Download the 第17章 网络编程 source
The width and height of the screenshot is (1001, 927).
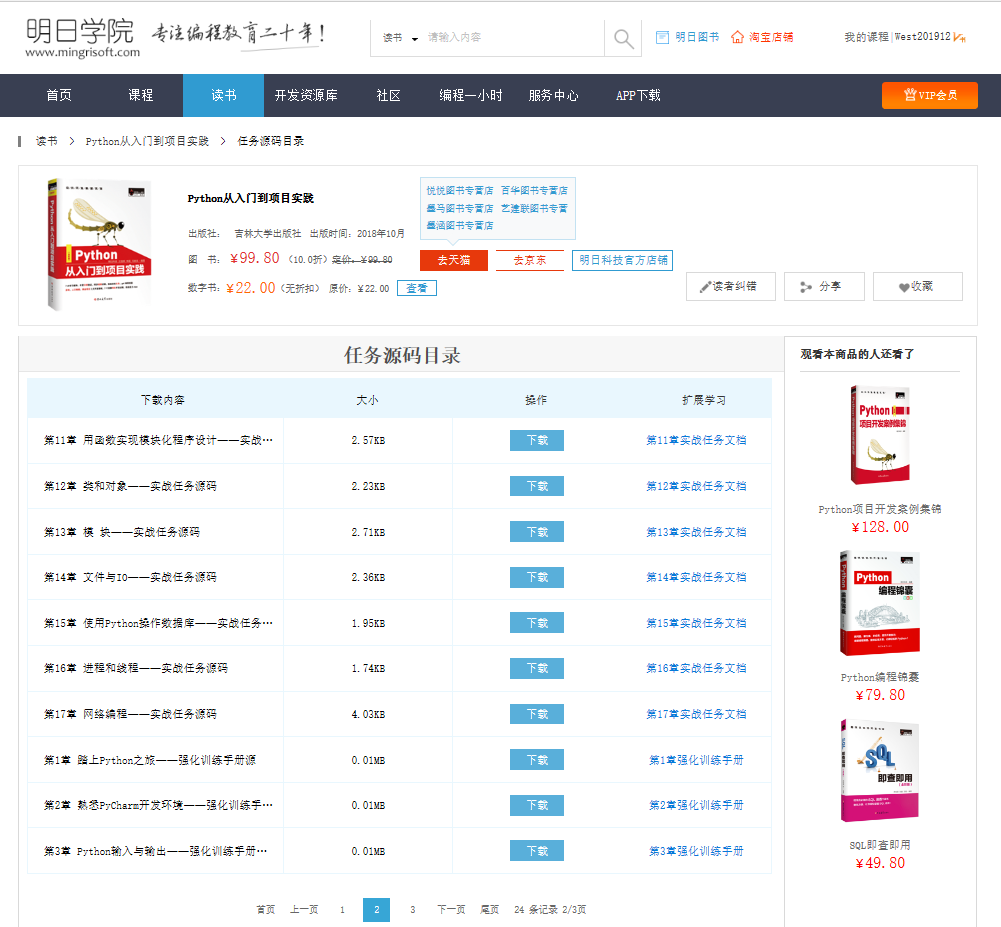(537, 714)
